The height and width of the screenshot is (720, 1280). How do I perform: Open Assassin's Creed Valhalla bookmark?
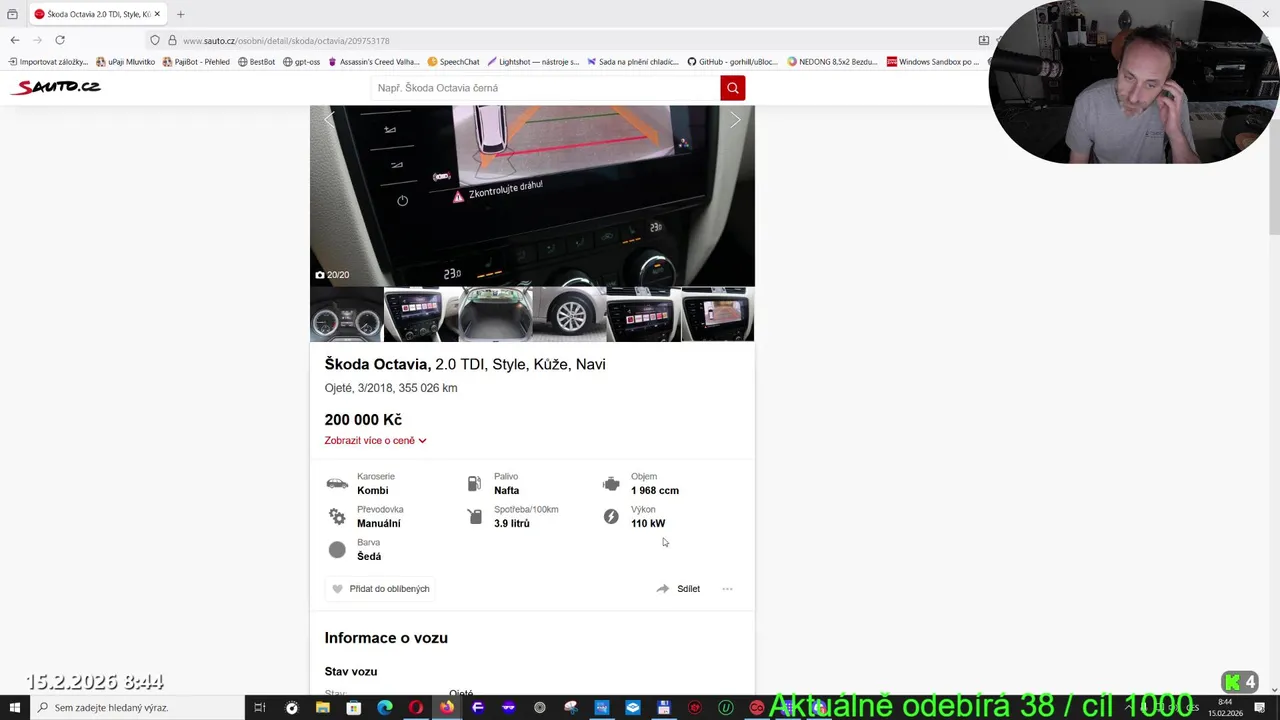point(374,62)
